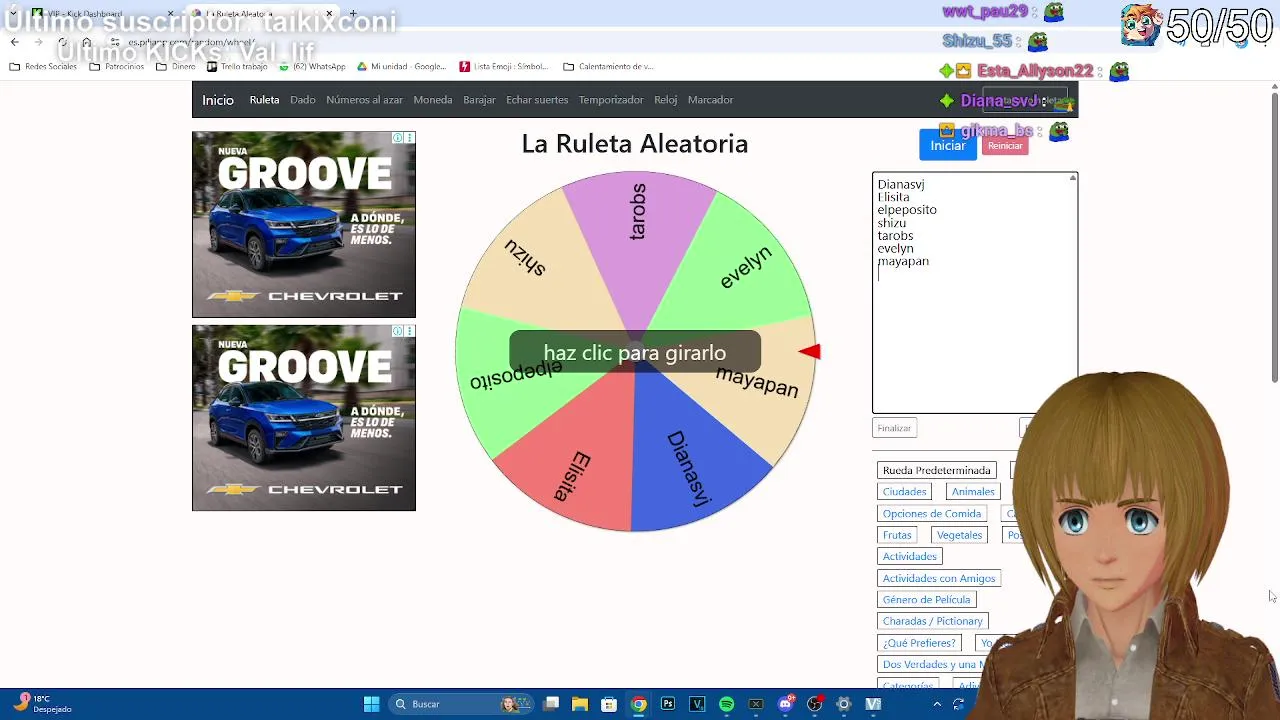
Task: Load the Actividades con Amigos preset
Action: point(939,578)
